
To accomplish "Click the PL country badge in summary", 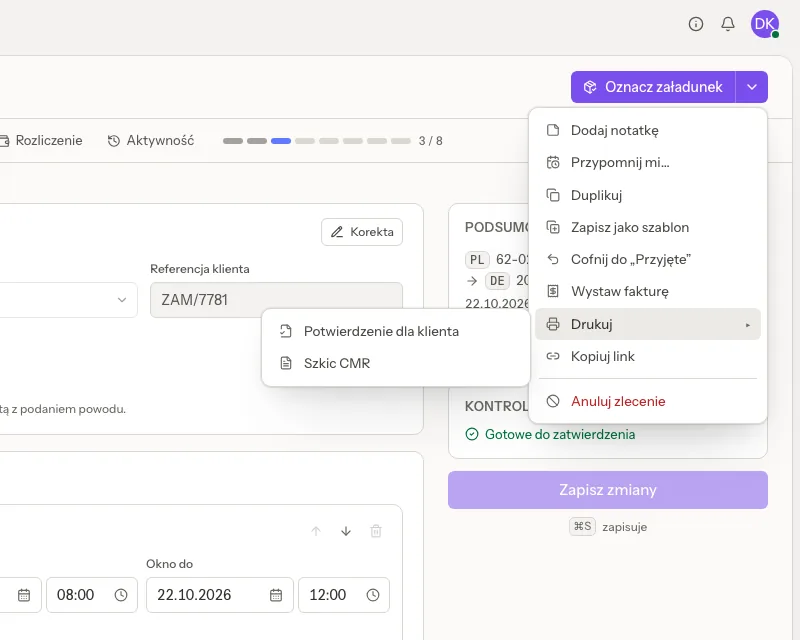I will [x=477, y=260].
